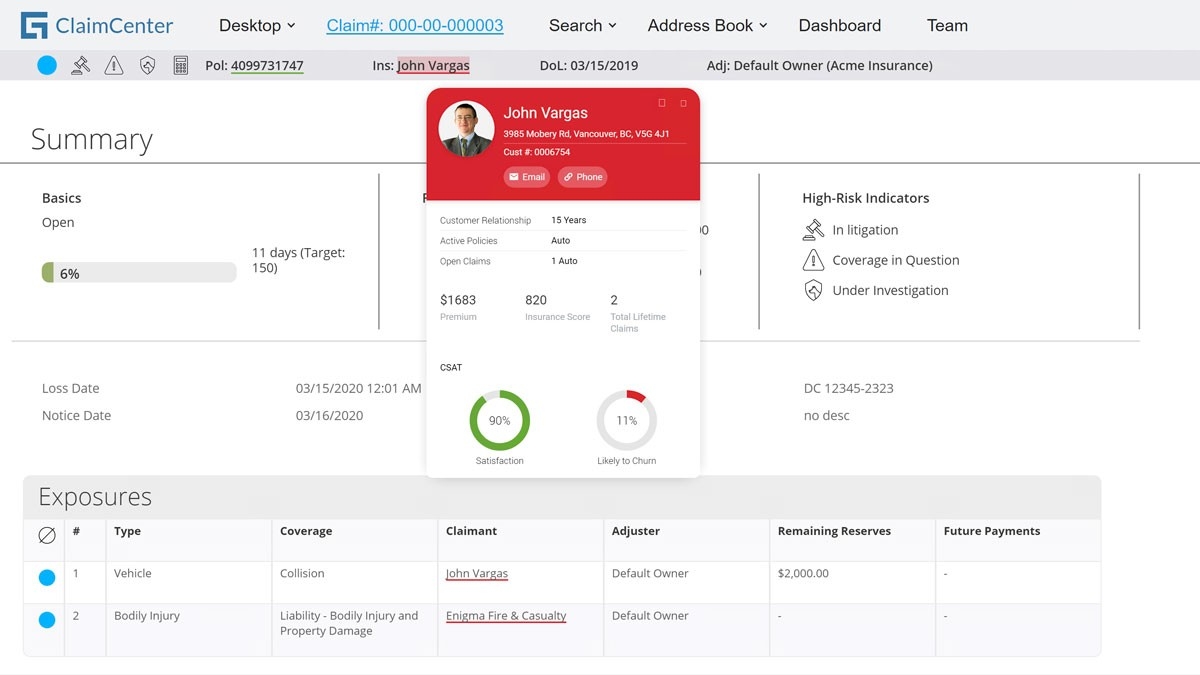This screenshot has height=675, width=1200.
Task: Click the calculator icon in the claim toolbar
Action: 181,65
